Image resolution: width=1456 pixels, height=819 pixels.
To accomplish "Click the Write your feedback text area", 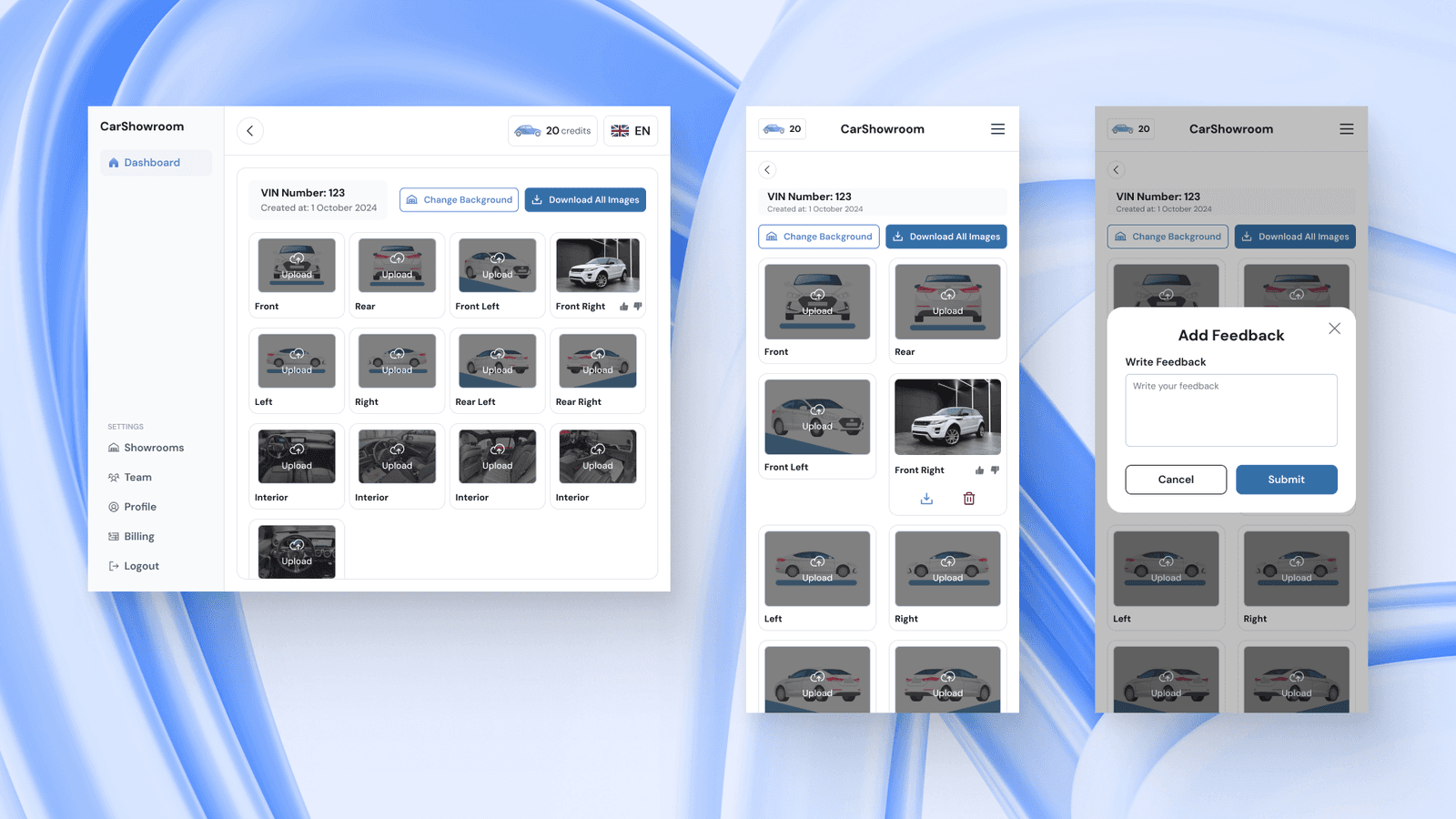I will 1231,410.
